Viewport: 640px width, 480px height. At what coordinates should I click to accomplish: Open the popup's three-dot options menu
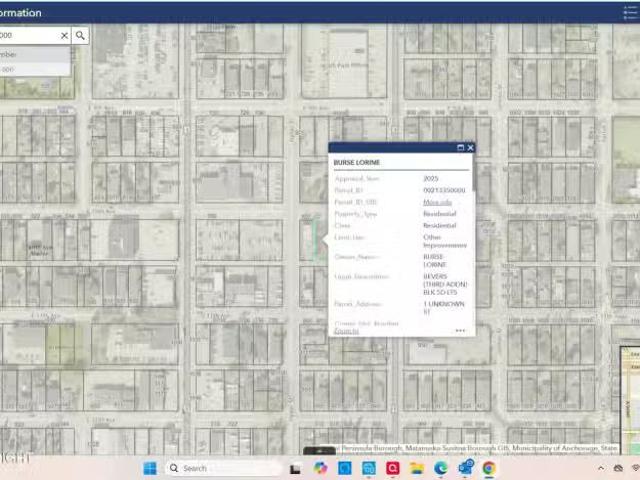click(x=460, y=330)
